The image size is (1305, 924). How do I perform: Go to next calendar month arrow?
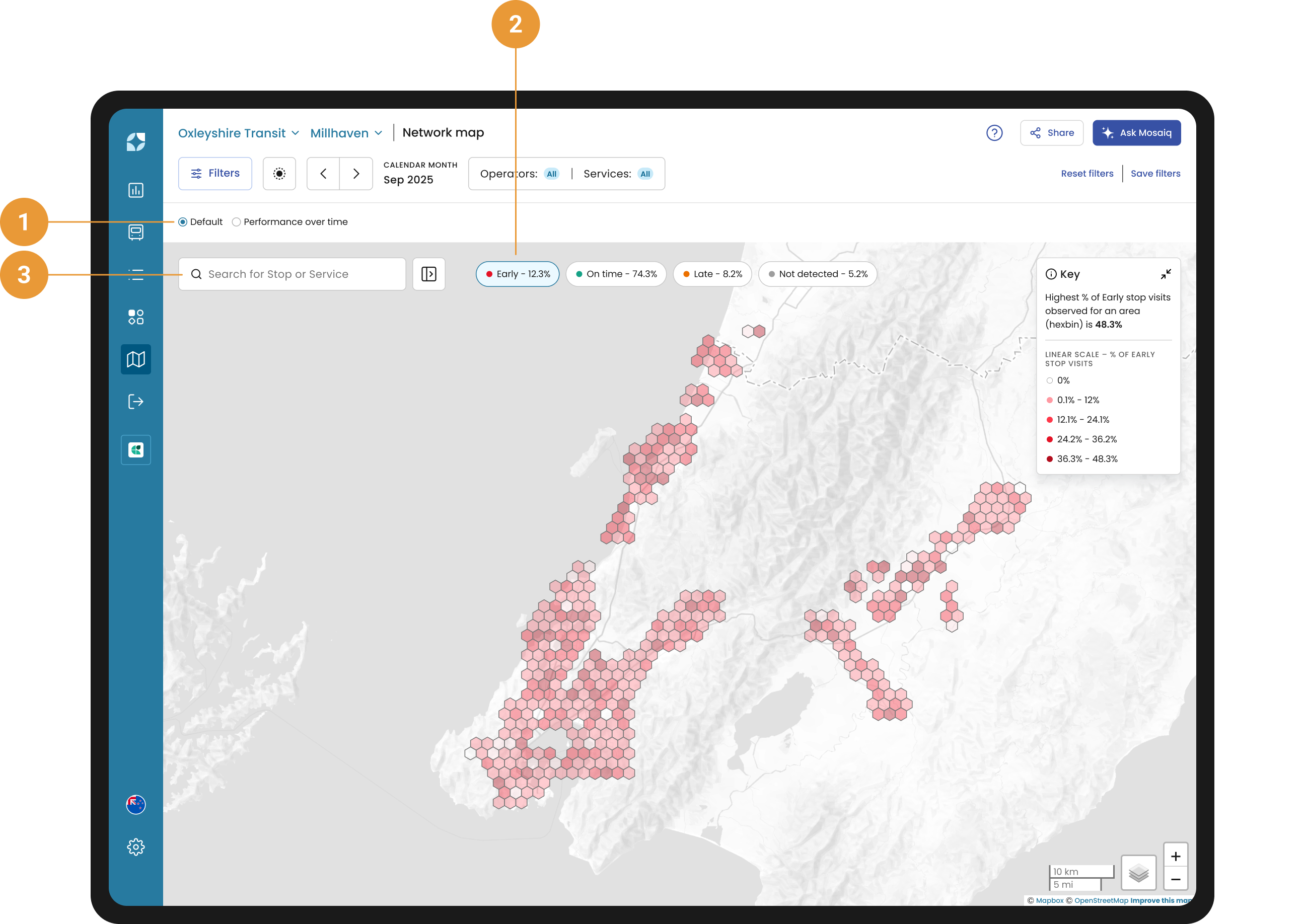[x=356, y=174]
